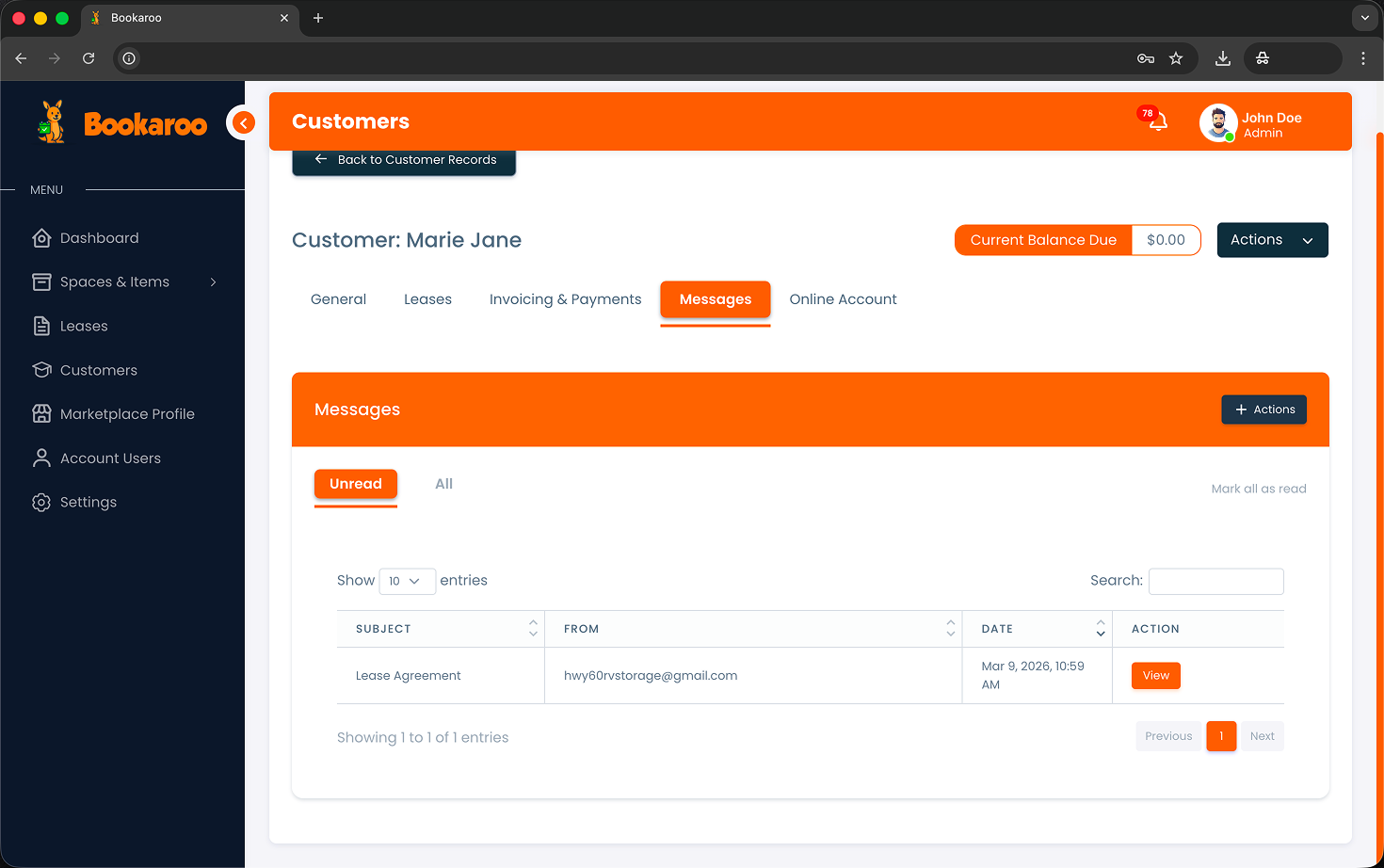Screen dimensions: 1384x868
Task: Click Mark all as read link
Action: 1258,489
